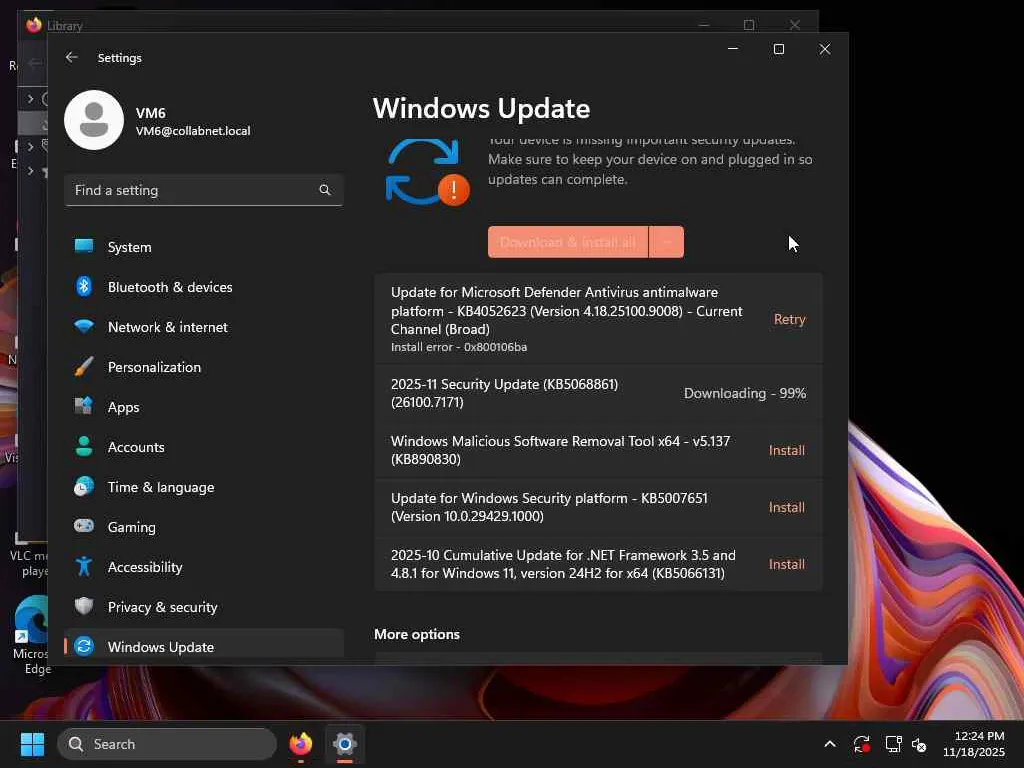Open Bluetooth & devices icon
Screen dimensions: 1024x768
pyautogui.click(x=84, y=286)
